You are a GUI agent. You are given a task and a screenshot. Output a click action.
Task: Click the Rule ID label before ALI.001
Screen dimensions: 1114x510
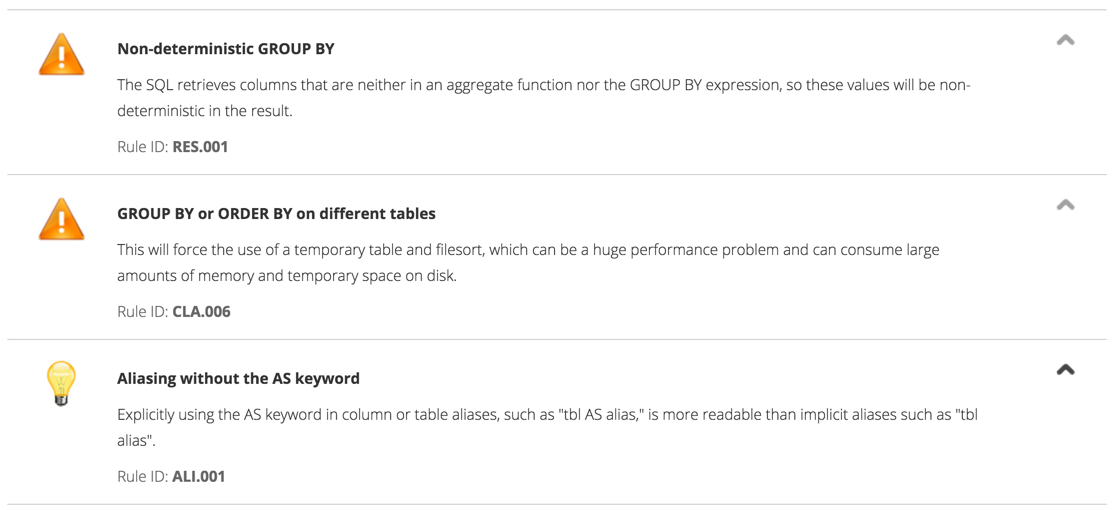pos(142,476)
